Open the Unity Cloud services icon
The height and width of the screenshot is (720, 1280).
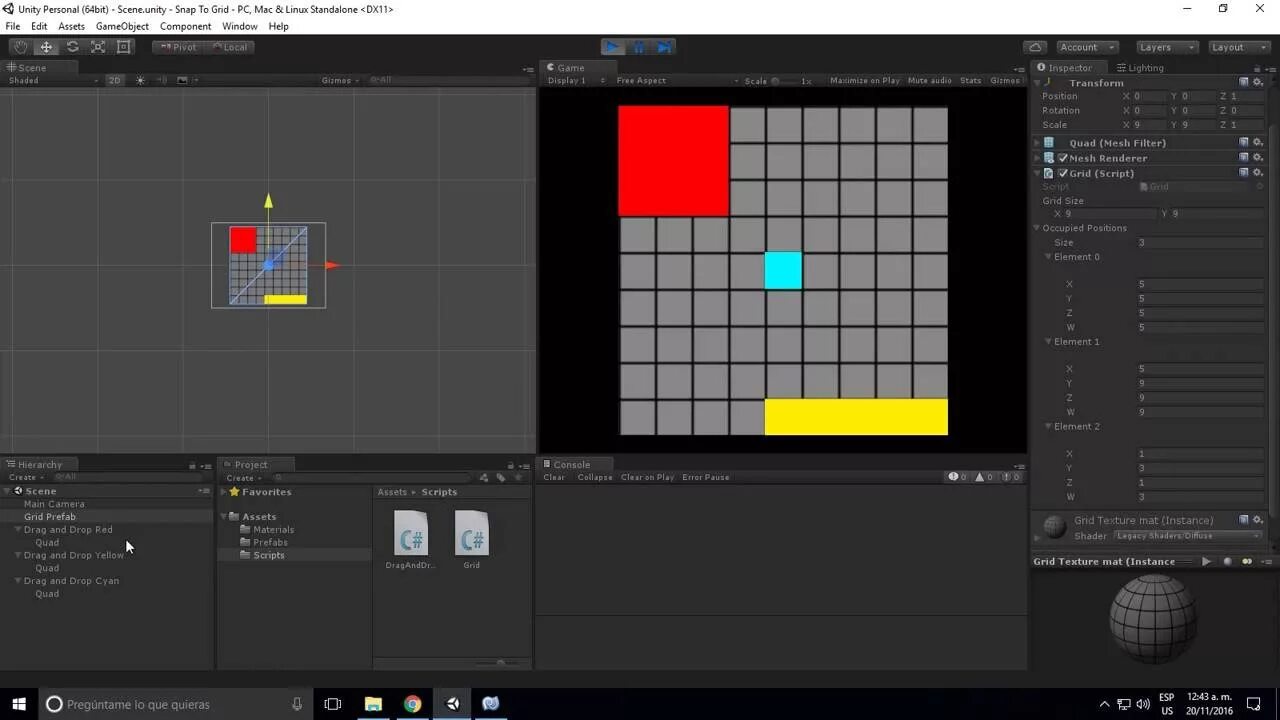[x=1035, y=46]
